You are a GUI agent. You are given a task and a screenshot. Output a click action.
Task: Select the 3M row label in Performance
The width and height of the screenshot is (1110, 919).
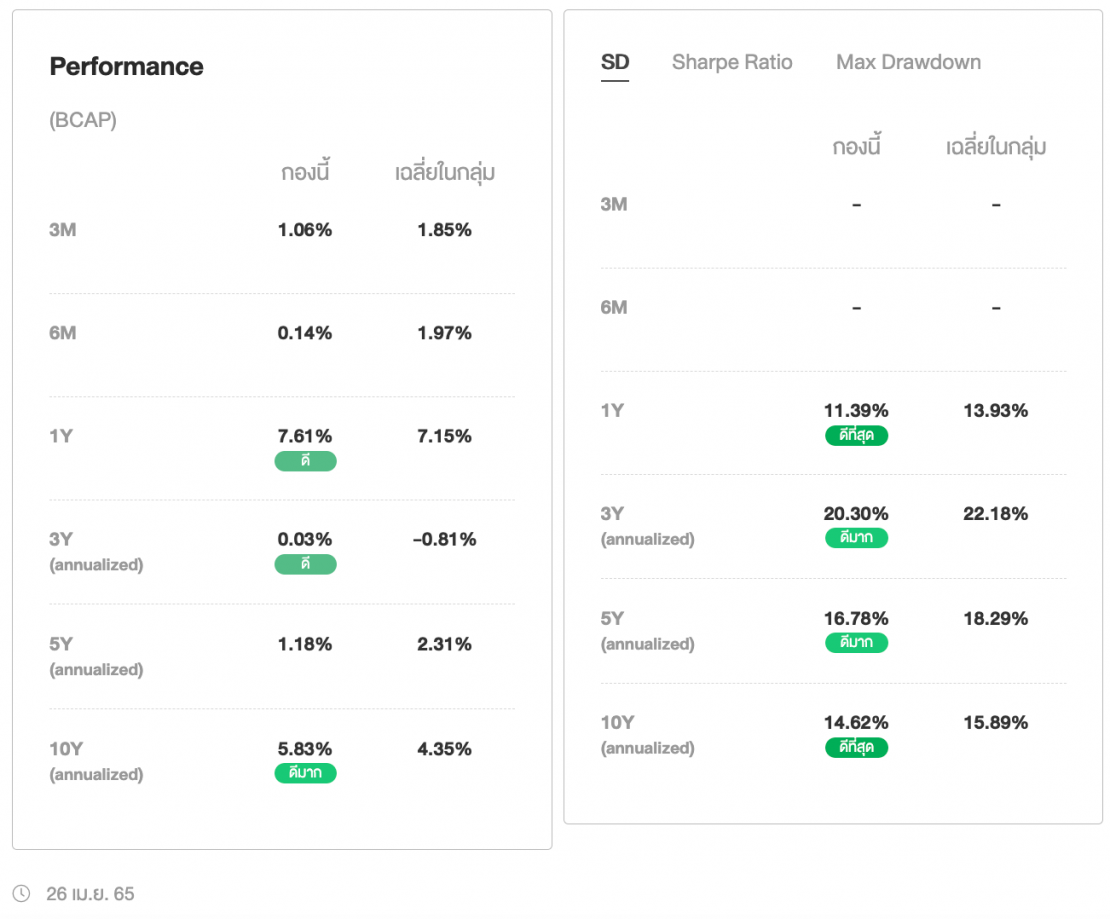coord(63,230)
